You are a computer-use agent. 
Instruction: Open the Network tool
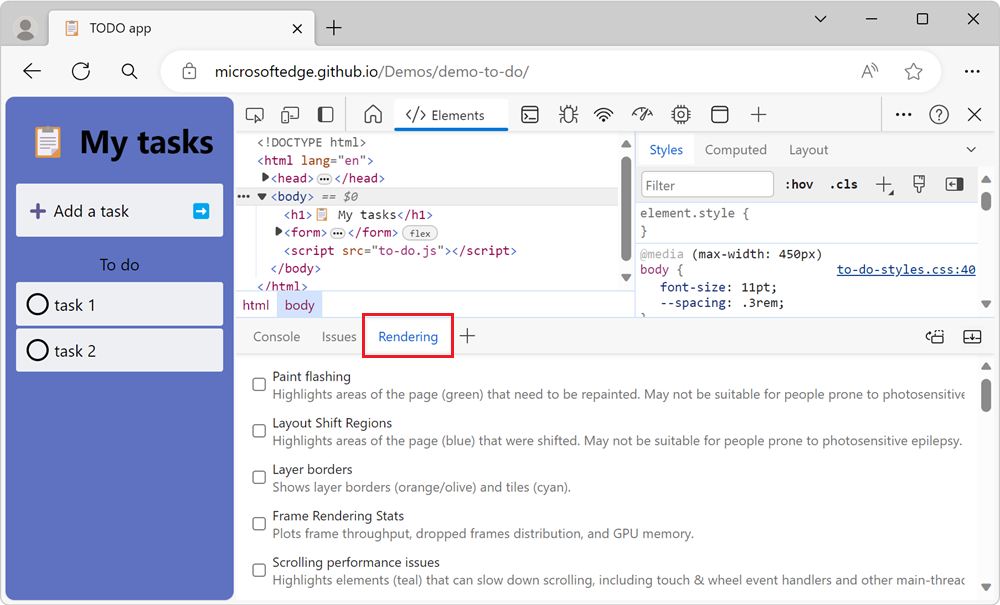pos(603,114)
